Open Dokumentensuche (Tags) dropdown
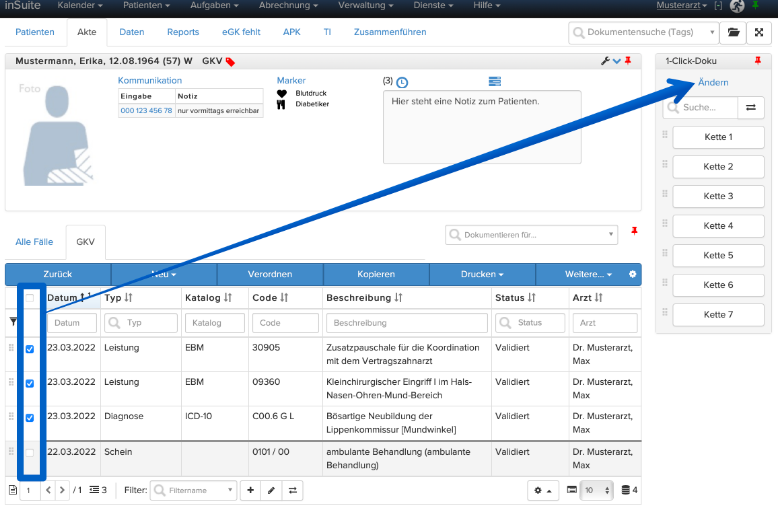The image size is (778, 506). point(643,32)
